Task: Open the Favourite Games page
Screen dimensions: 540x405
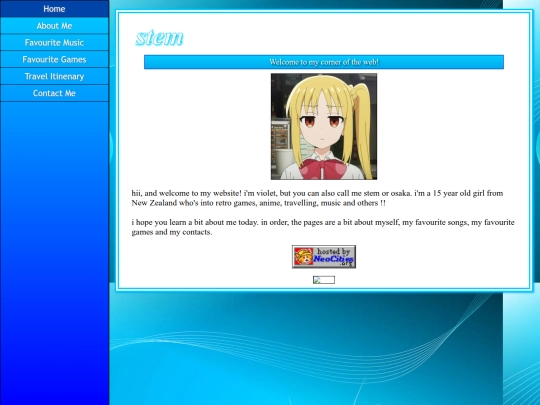Action: 54,59
